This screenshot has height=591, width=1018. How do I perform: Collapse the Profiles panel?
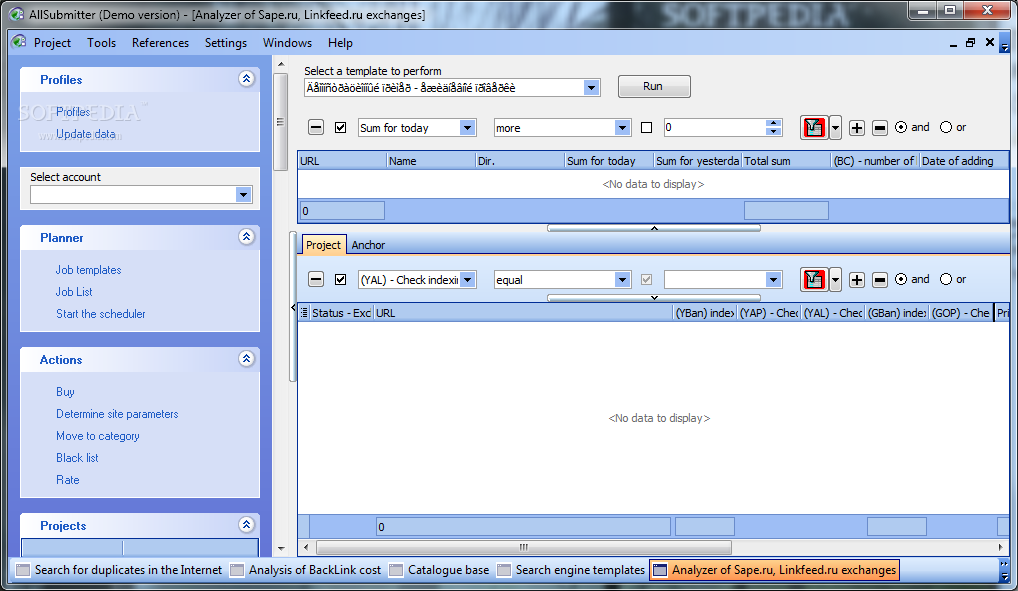pyautogui.click(x=246, y=79)
